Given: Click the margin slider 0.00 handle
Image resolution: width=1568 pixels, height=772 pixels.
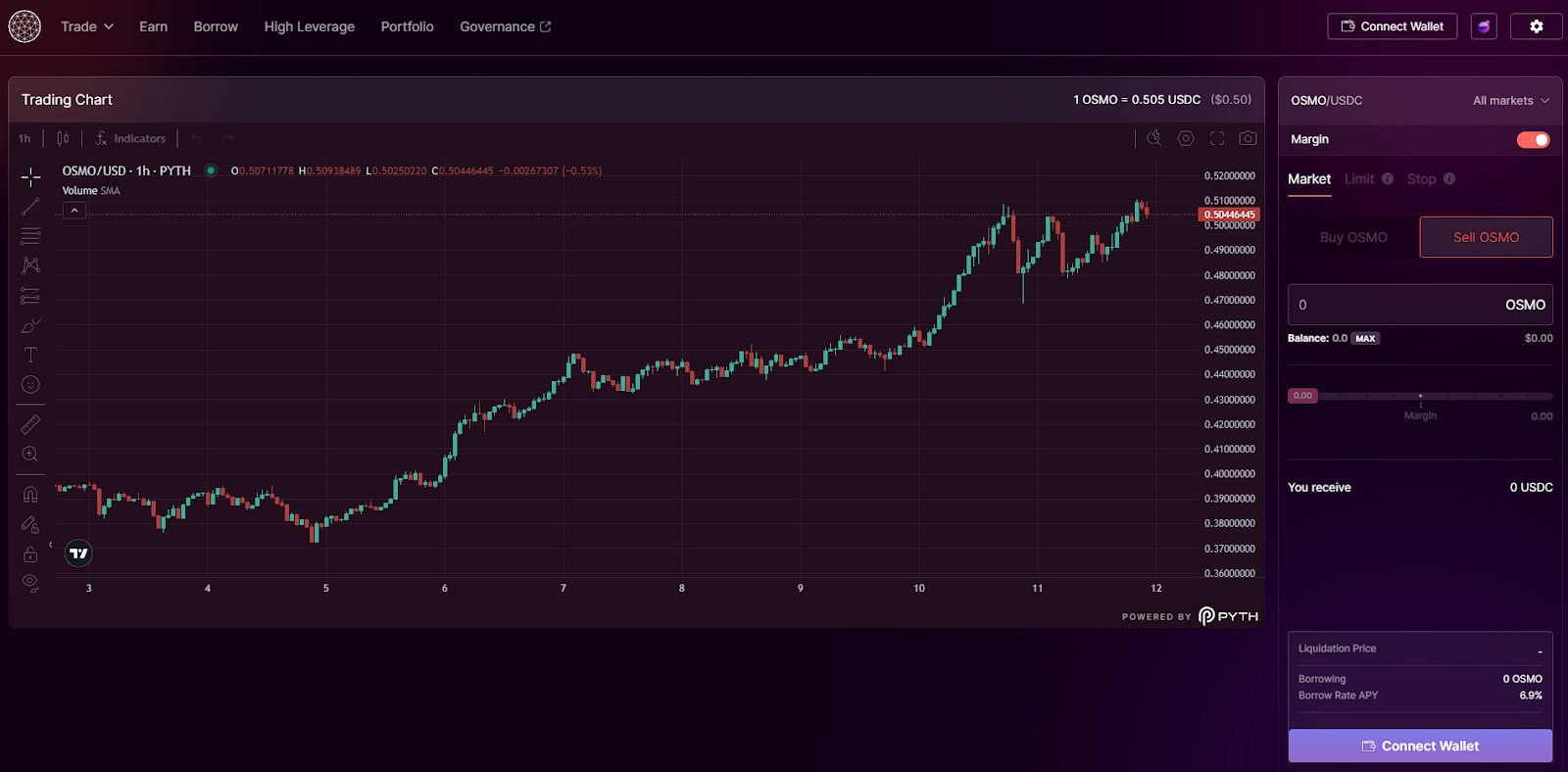Looking at the screenshot, I should [x=1302, y=396].
